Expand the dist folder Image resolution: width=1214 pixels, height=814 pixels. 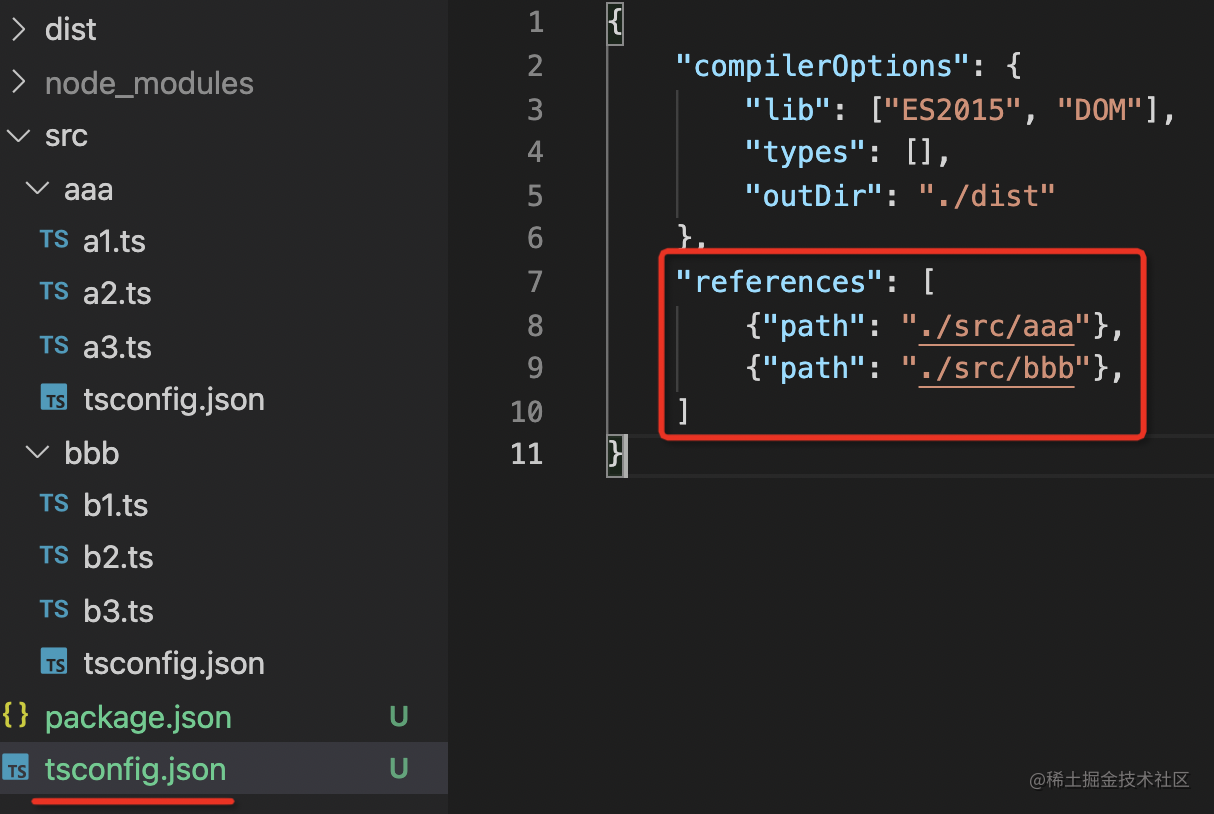[x=18, y=30]
